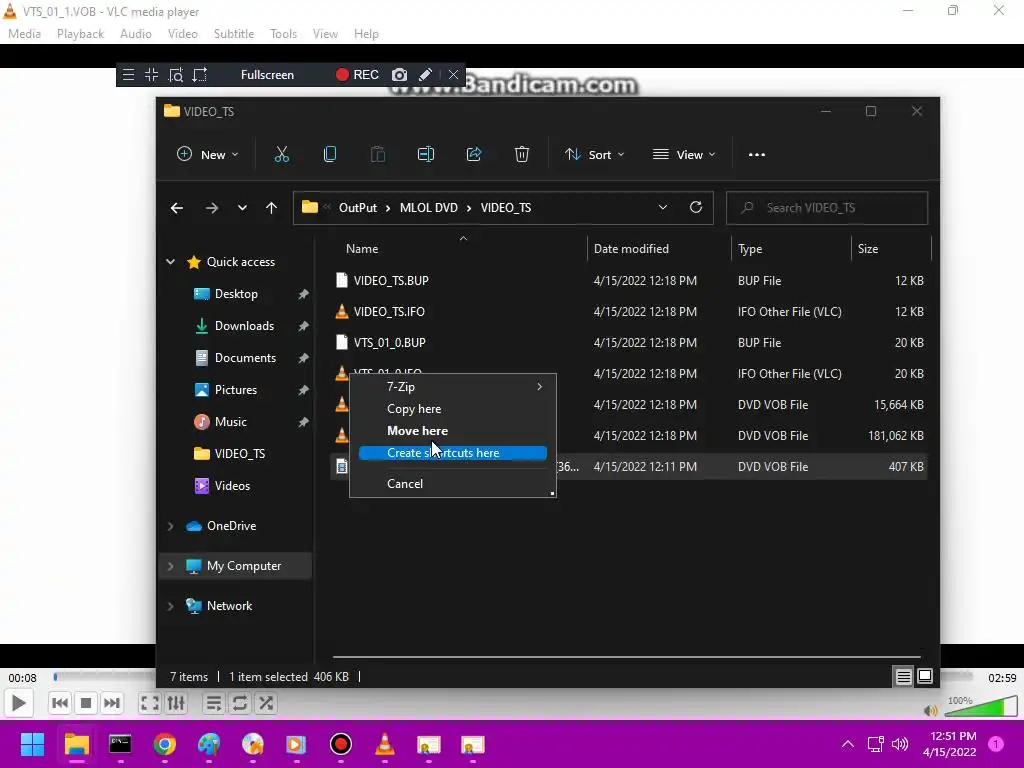Screen dimensions: 1024x768
Task: Click the Delete trash icon in Explorer toolbar
Action: coord(521,154)
